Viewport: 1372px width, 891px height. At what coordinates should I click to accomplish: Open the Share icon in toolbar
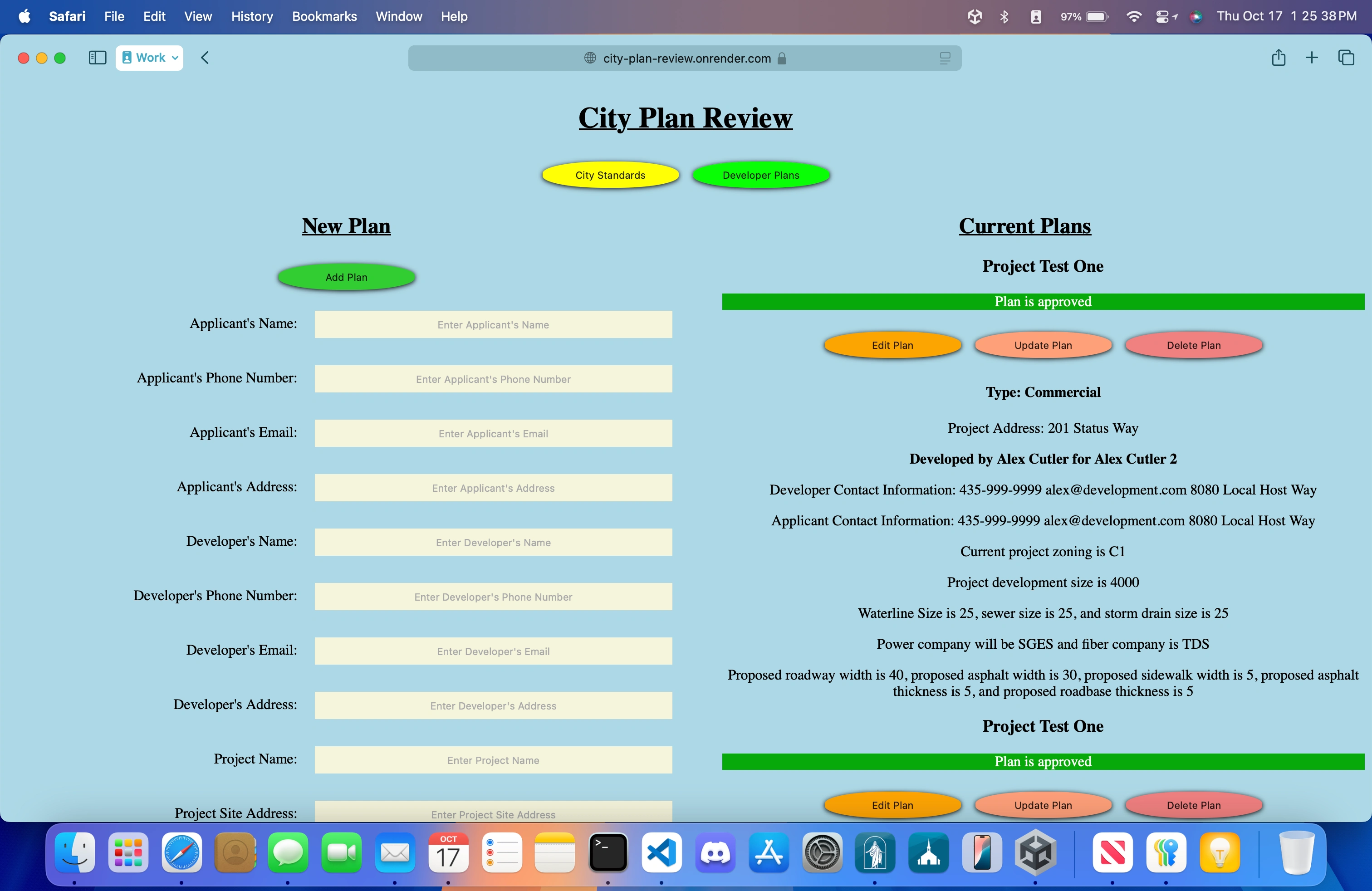tap(1278, 58)
